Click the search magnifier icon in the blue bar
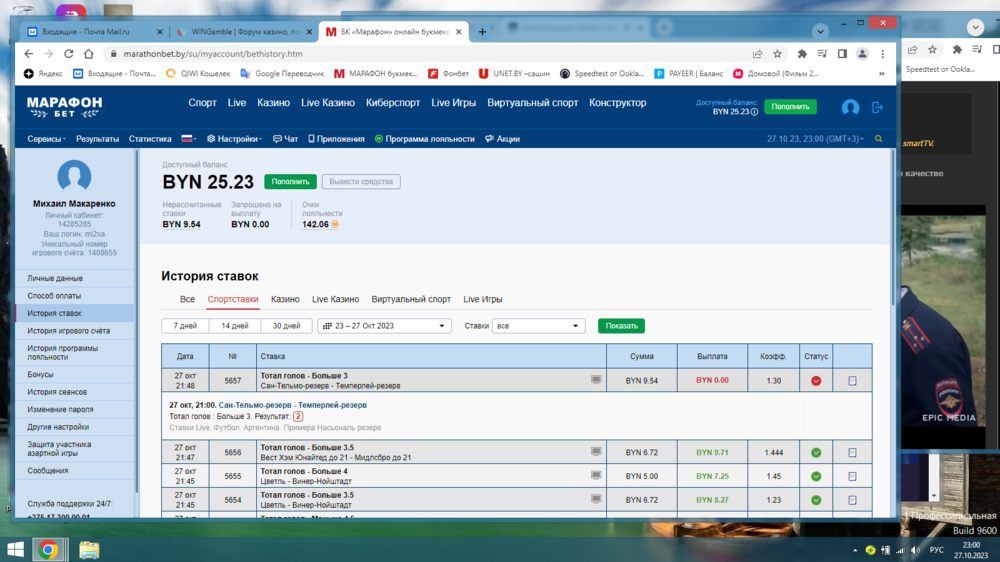This screenshot has width=1000, height=562. (879, 139)
